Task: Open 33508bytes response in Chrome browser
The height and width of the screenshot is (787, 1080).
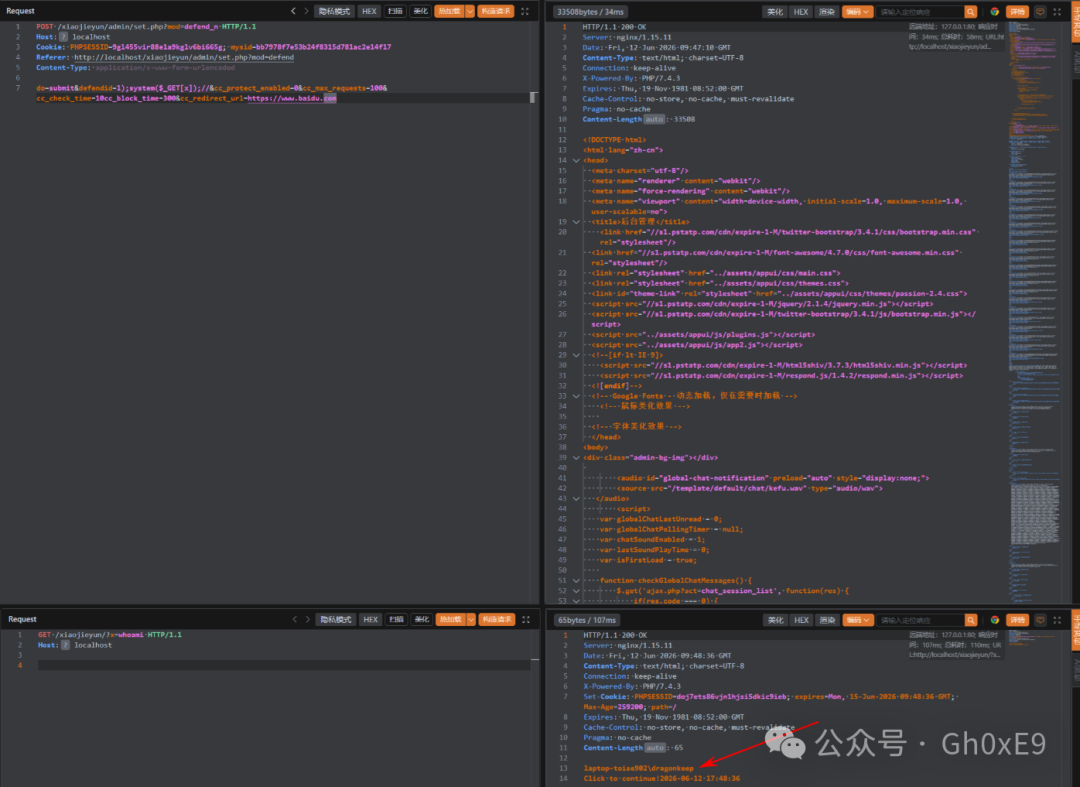Action: (995, 12)
